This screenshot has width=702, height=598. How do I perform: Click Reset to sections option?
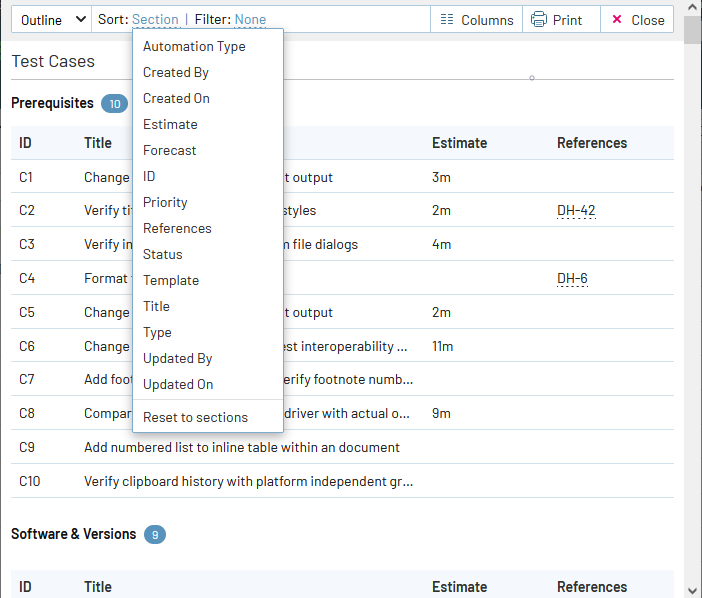[x=195, y=417]
